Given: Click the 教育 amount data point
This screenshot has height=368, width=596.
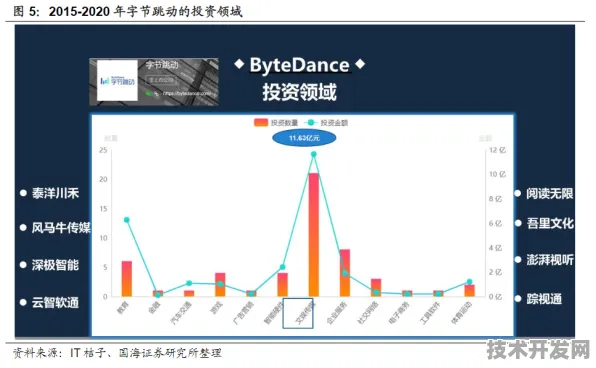Looking at the screenshot, I should coord(127,220).
